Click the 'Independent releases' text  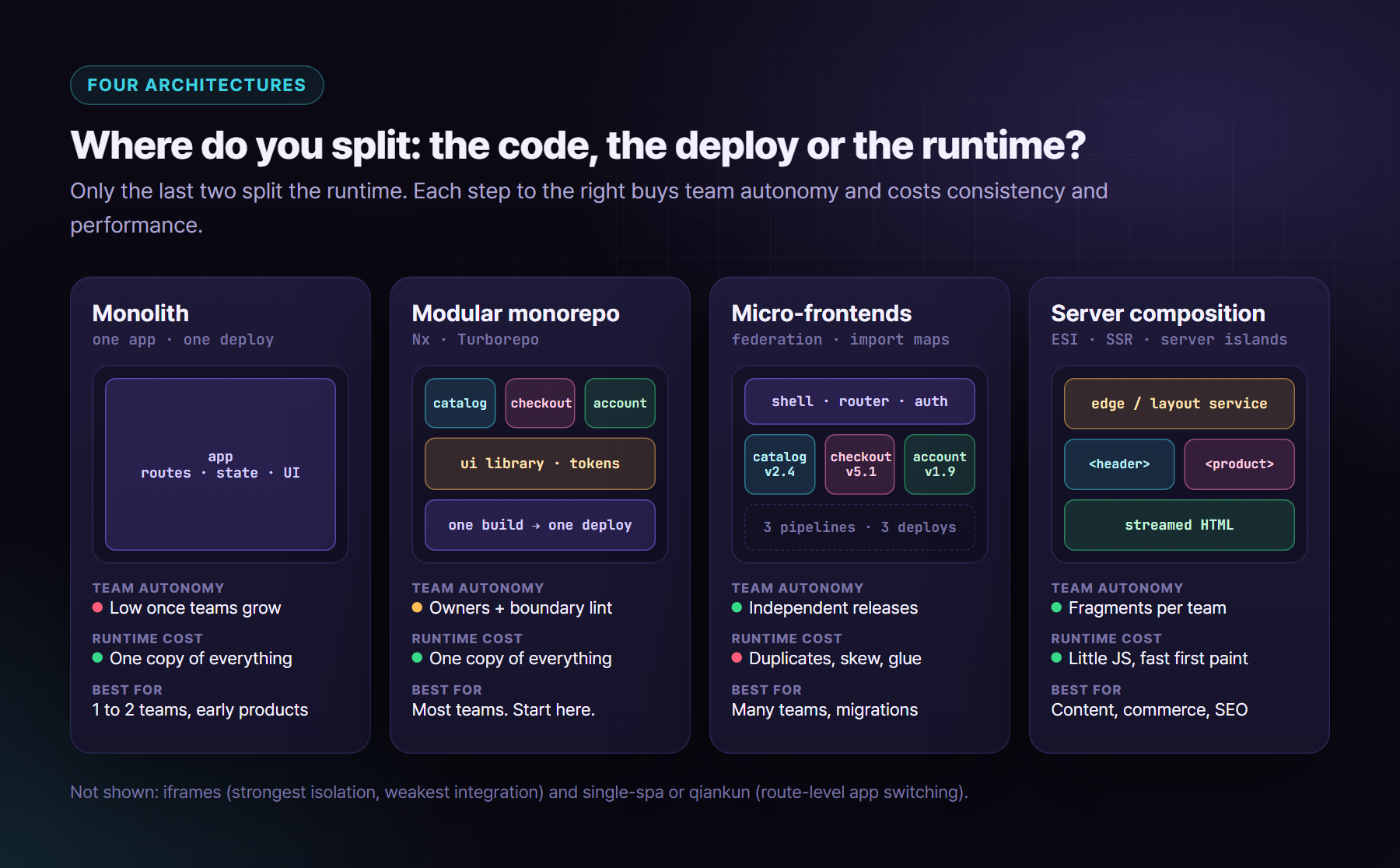(833, 608)
